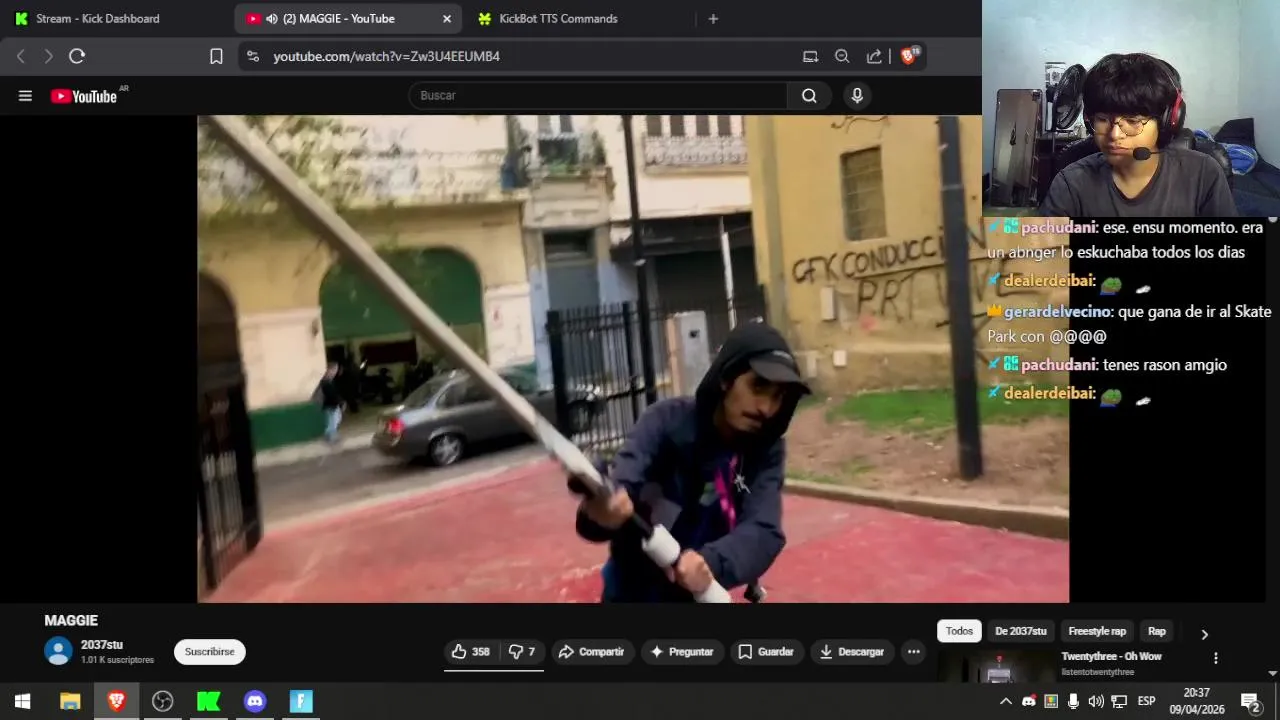Click the Descargar download button
The image size is (1280, 720).
point(852,652)
